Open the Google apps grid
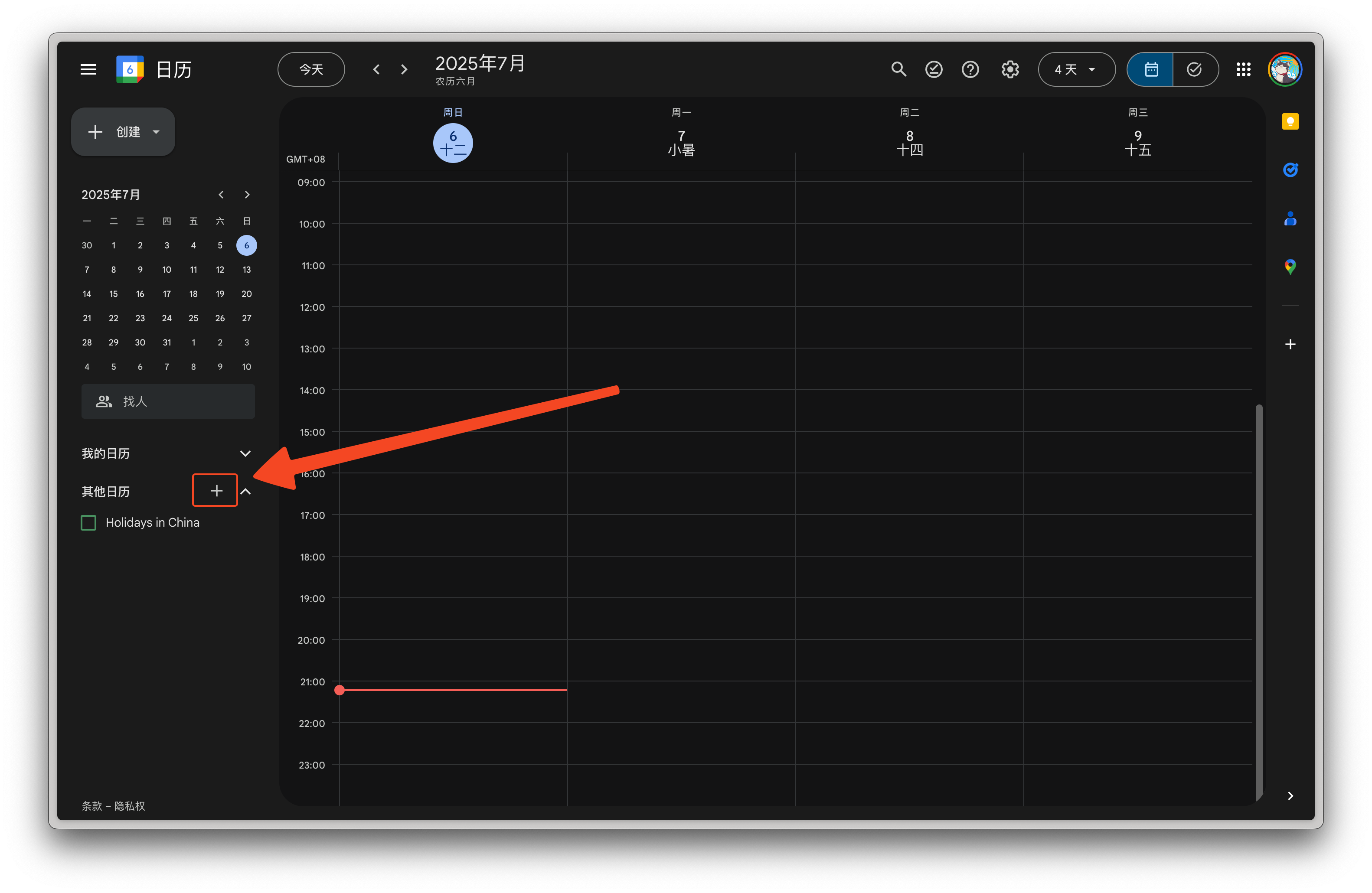The height and width of the screenshot is (893, 1372). coord(1243,69)
